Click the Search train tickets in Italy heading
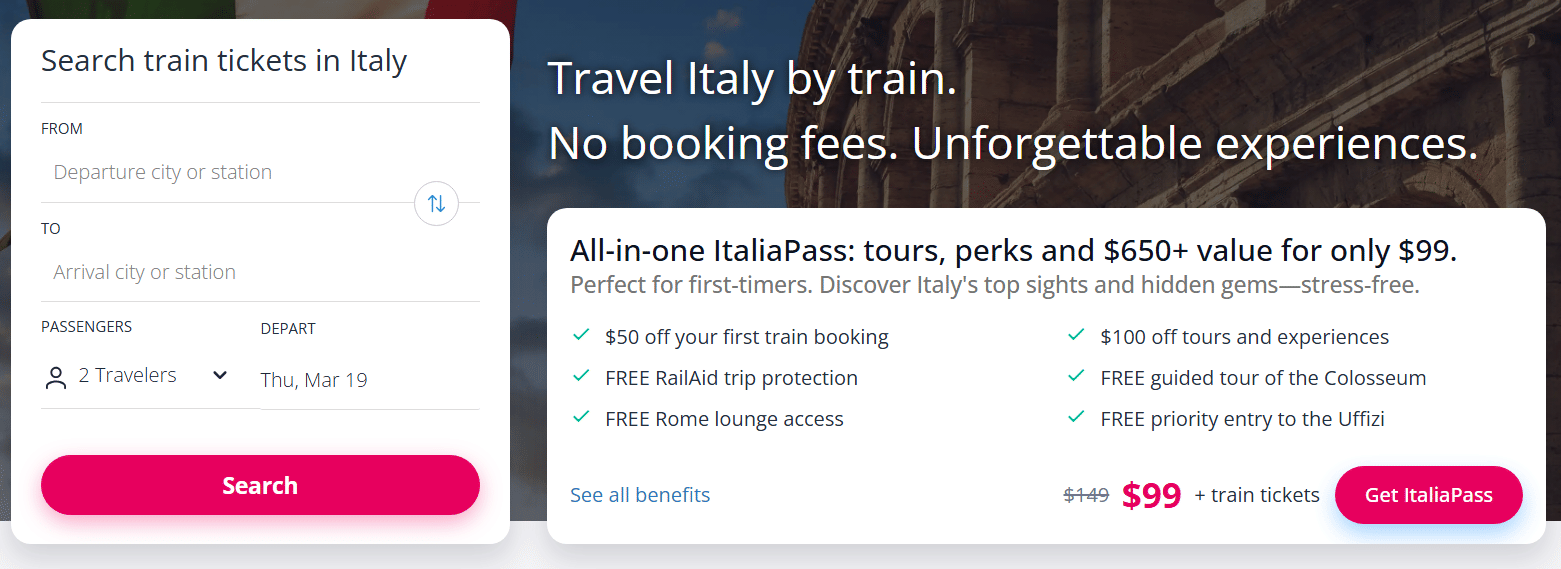This screenshot has height=569, width=1561. tap(224, 61)
